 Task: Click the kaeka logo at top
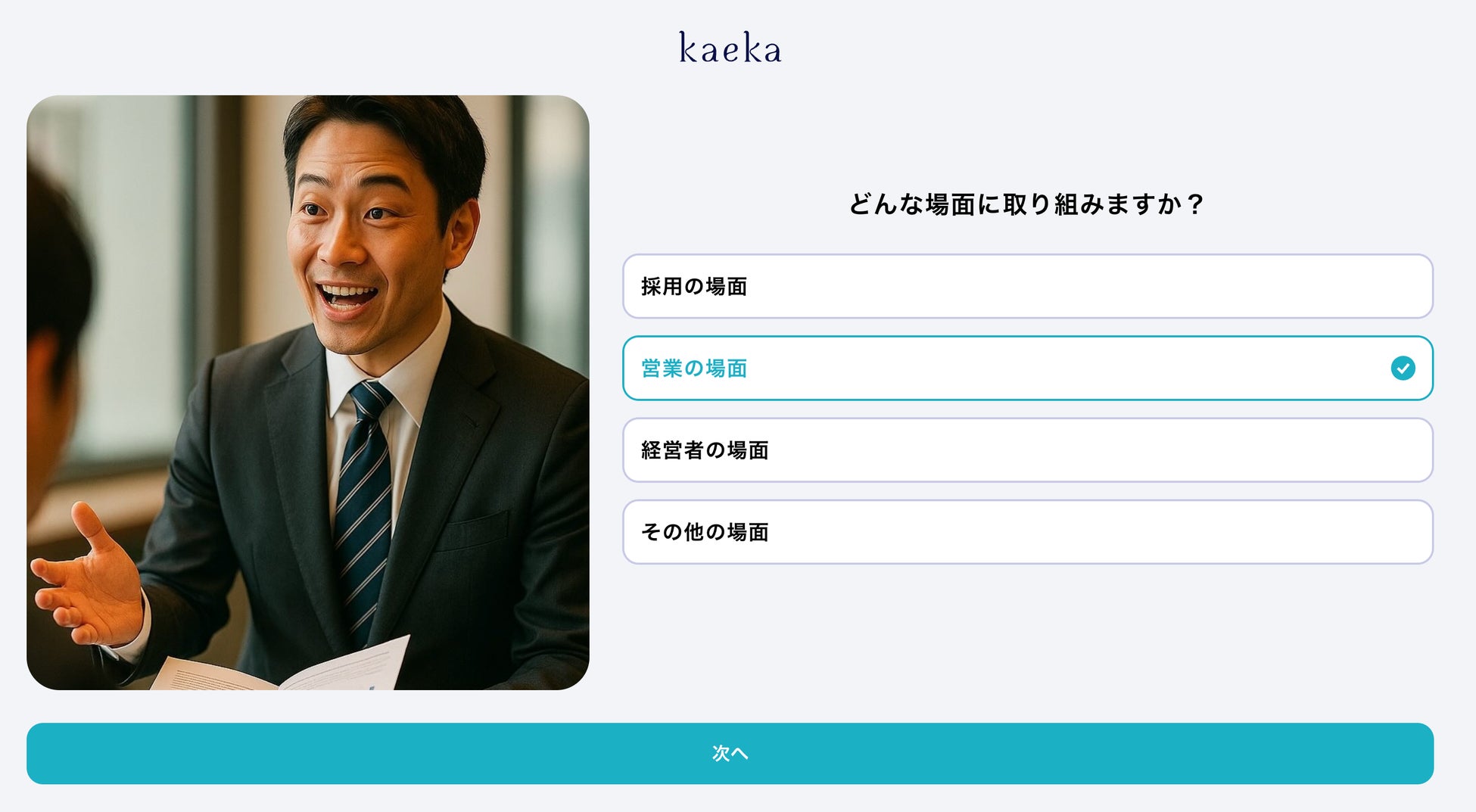coord(730,47)
